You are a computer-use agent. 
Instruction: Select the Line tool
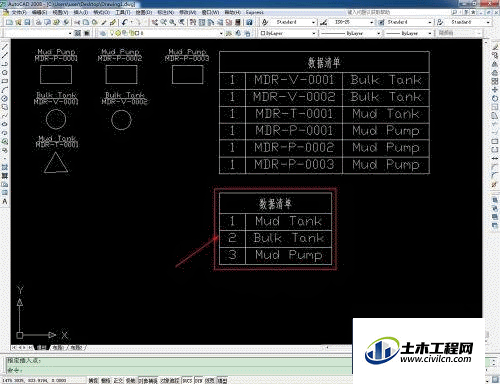[x=5, y=47]
